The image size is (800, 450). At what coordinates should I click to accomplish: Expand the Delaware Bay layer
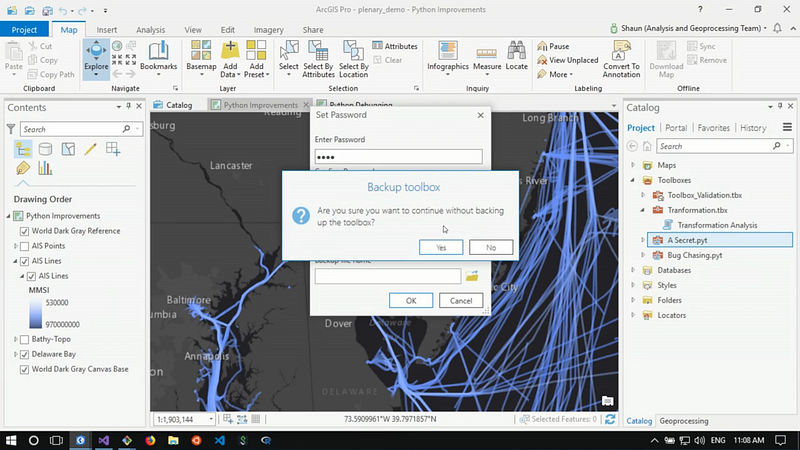16,354
